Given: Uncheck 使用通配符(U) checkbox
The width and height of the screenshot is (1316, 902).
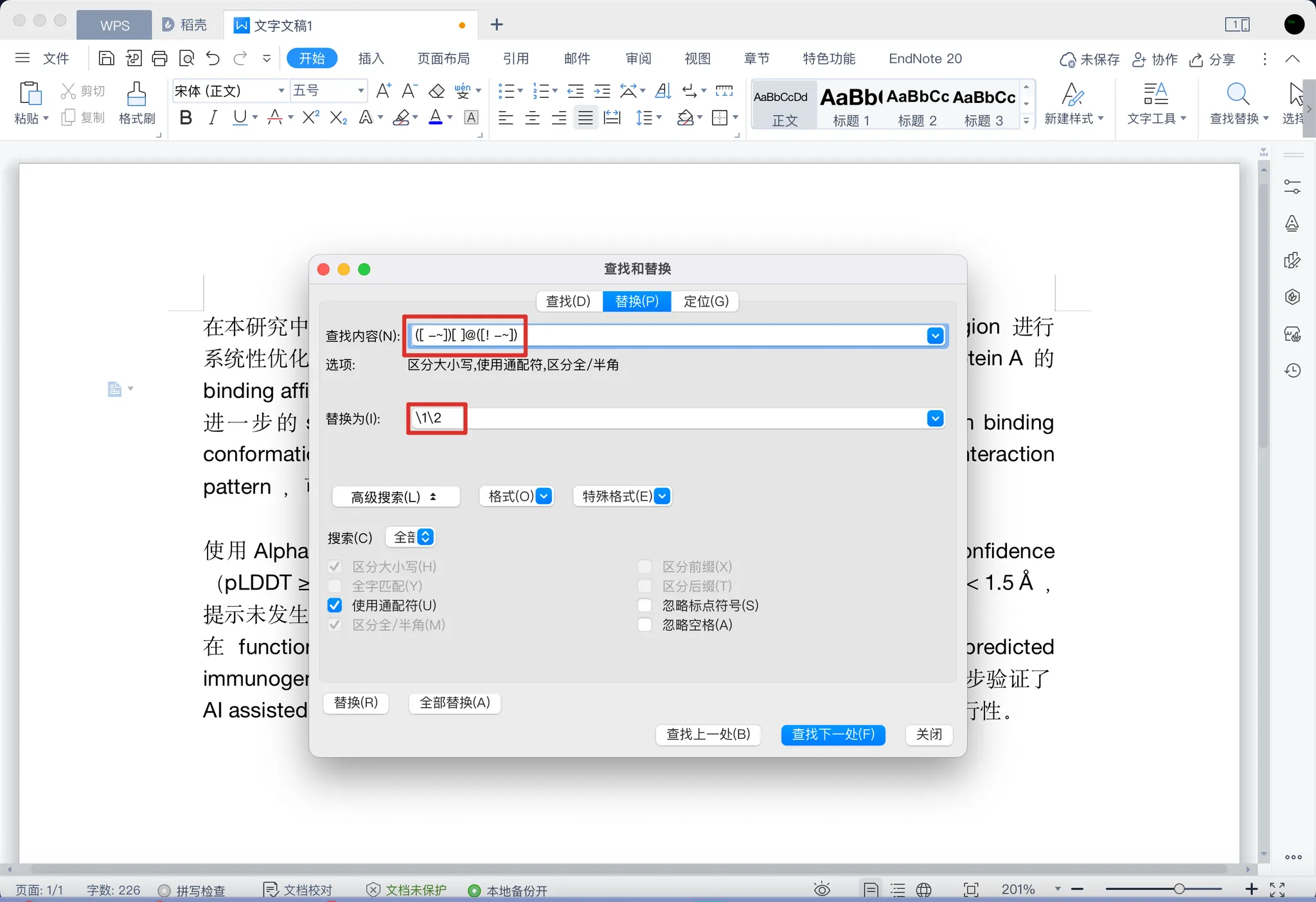Looking at the screenshot, I should (335, 606).
